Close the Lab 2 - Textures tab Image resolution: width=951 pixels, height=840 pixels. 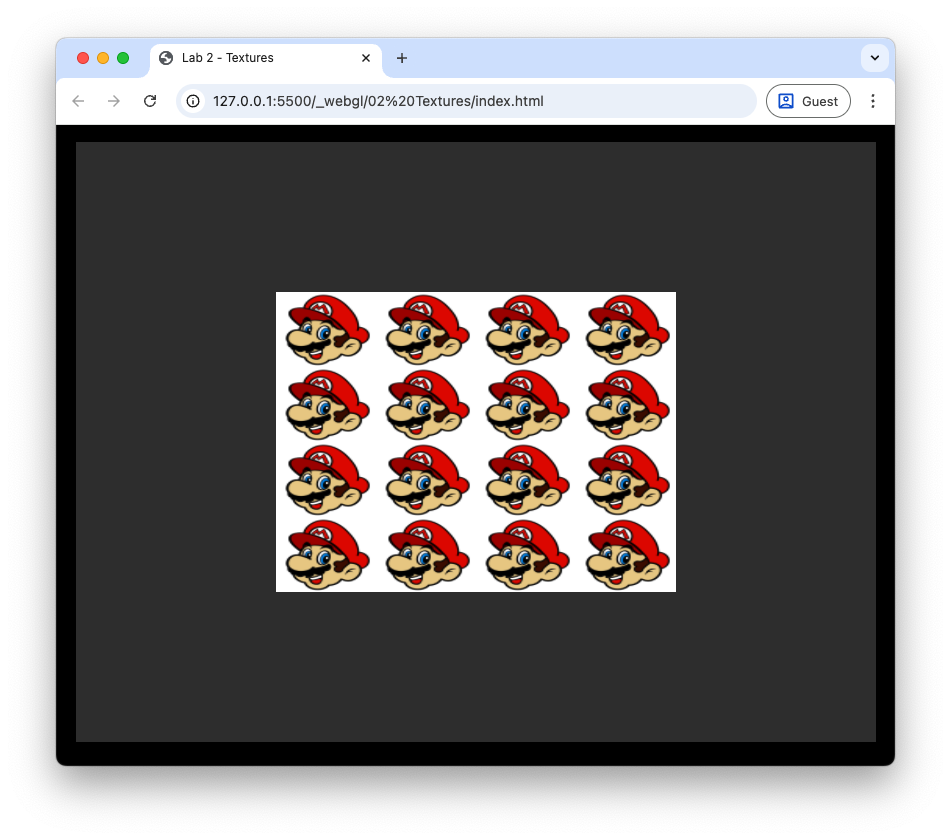point(366,58)
